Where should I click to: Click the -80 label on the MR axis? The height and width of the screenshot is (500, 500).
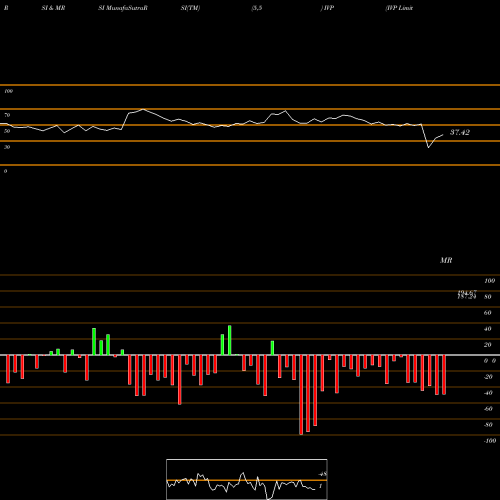[488, 425]
